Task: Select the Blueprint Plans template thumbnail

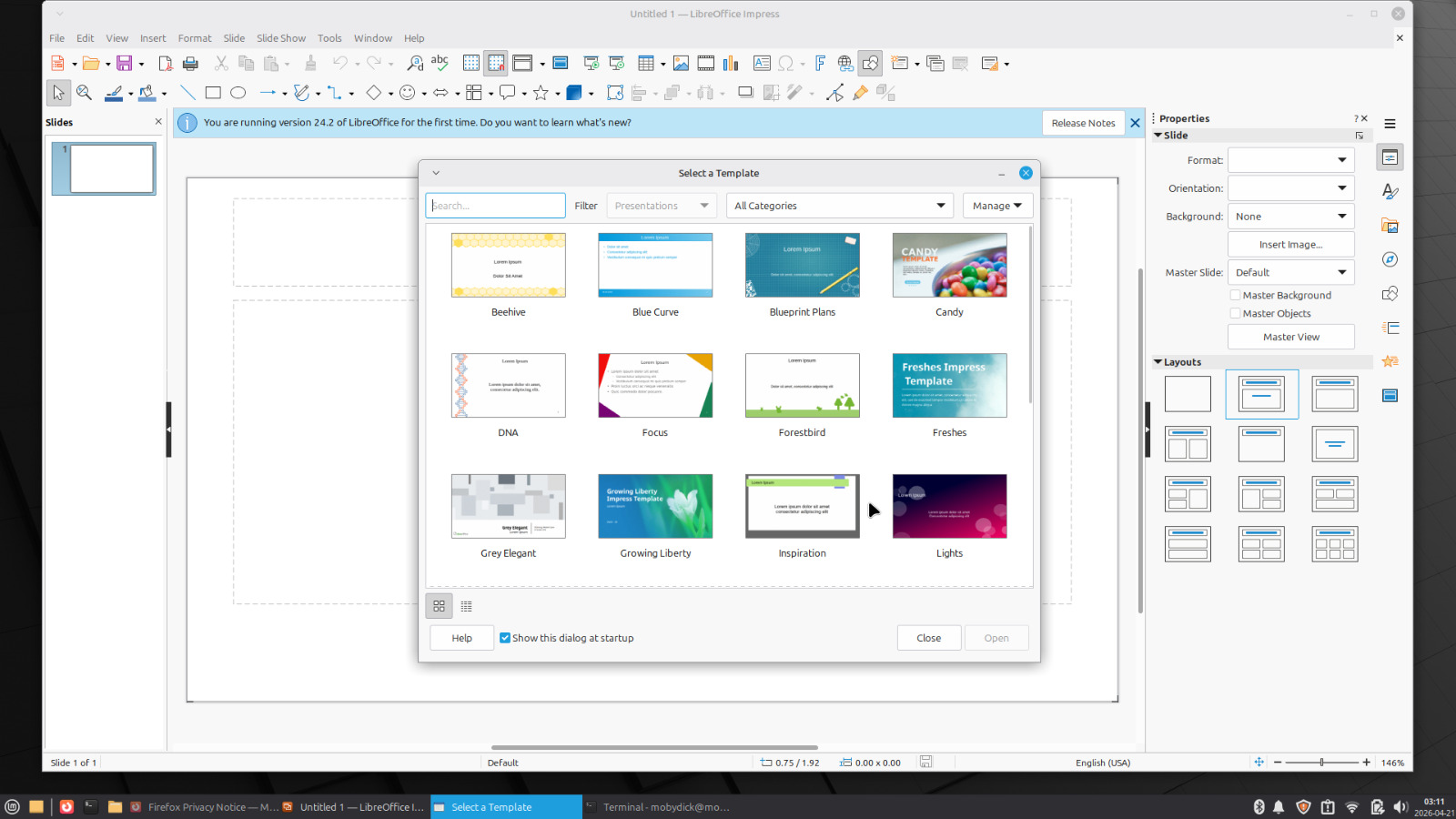Action: click(x=802, y=265)
